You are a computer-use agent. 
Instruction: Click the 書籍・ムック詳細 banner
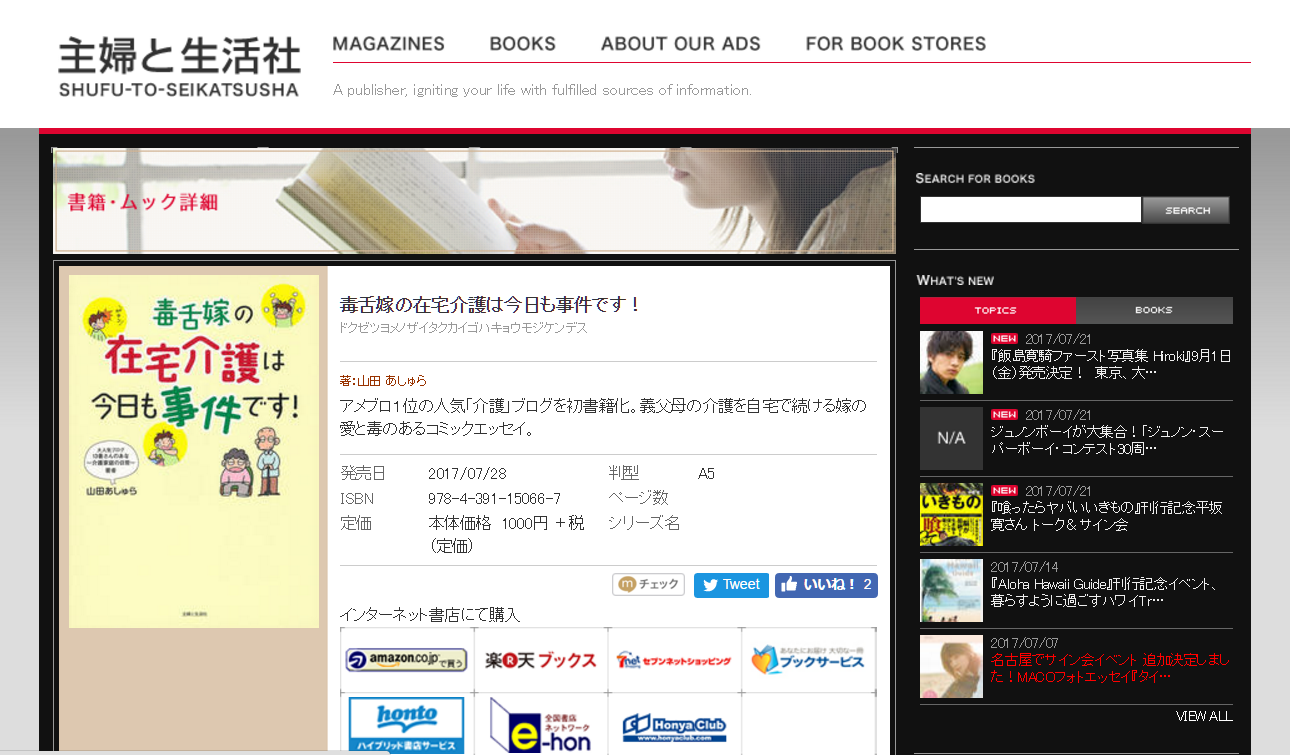pos(474,201)
